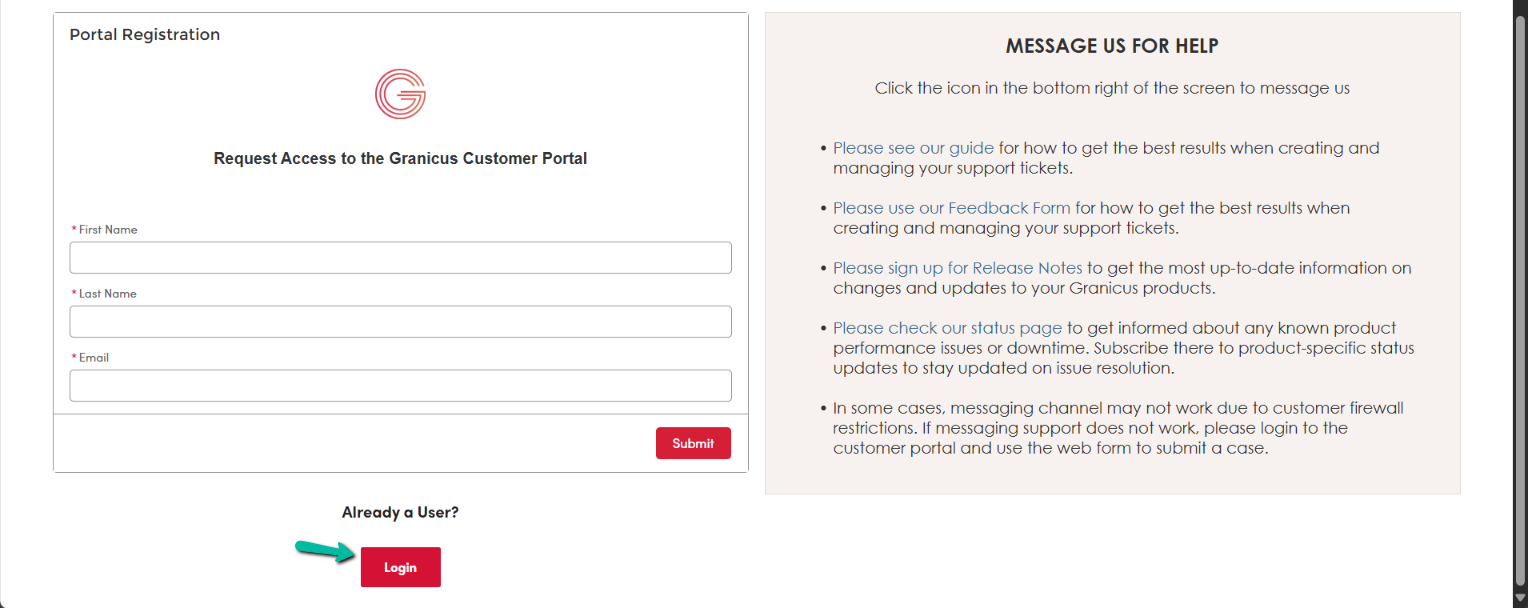Click the red Login button
Image resolution: width=1528 pixels, height=608 pixels.
[400, 567]
